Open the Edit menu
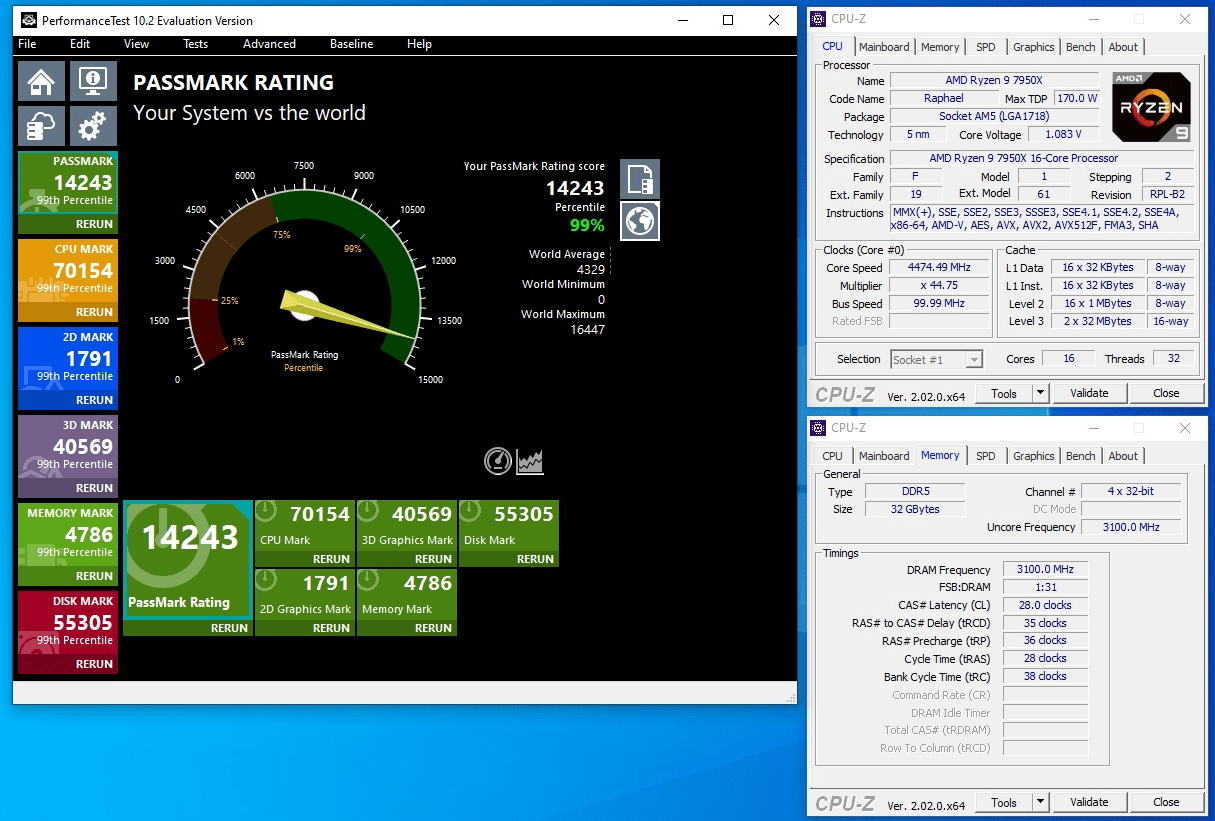The image size is (1215, 821). click(x=80, y=44)
